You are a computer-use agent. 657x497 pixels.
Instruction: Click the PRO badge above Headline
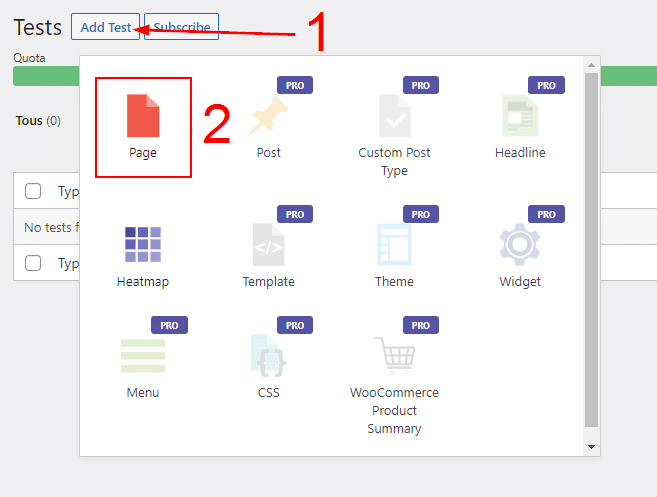(546, 86)
